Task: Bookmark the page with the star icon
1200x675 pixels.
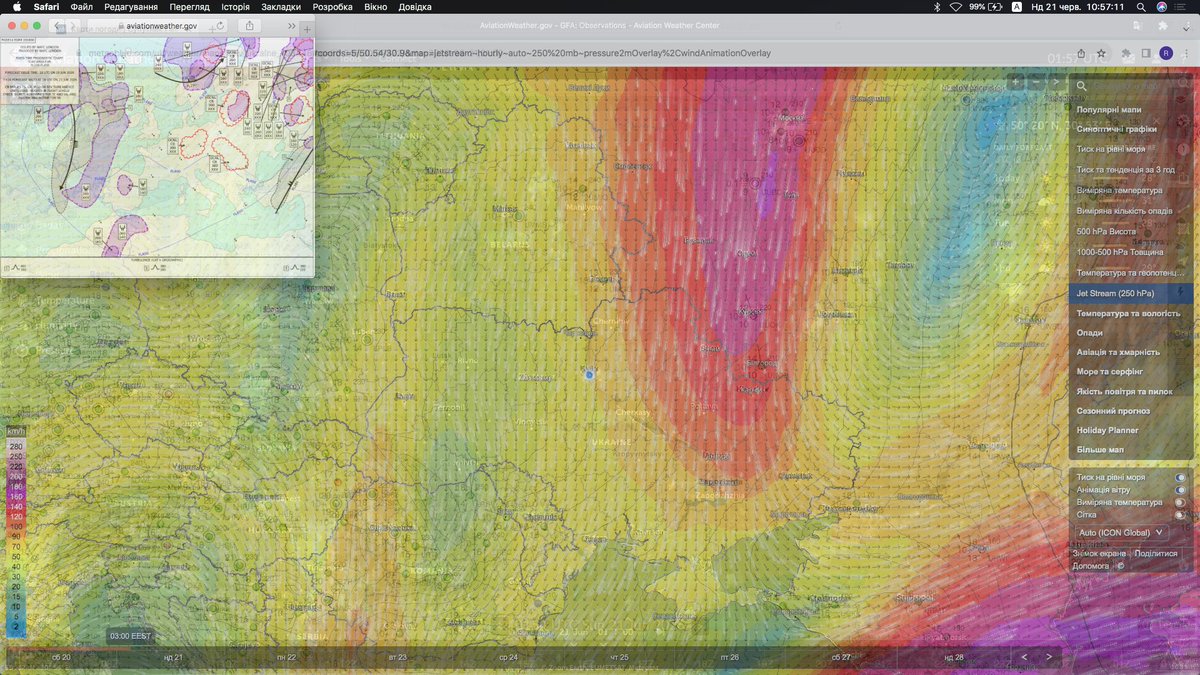Action: pyautogui.click(x=1100, y=53)
